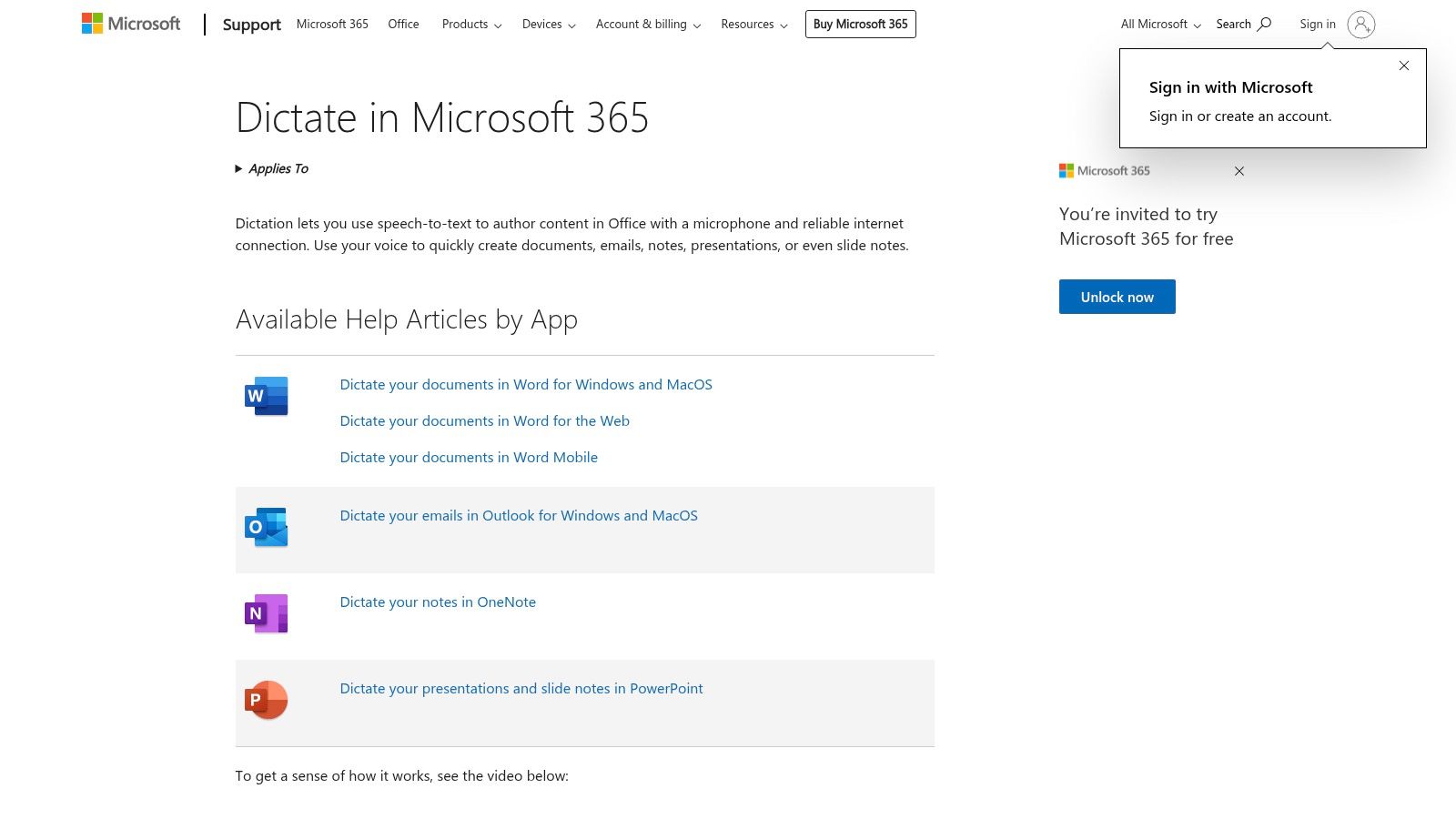Viewport: 1456px width, 819px height.
Task: Open Dictate in Word for Windows and MacOS
Action: [526, 385]
